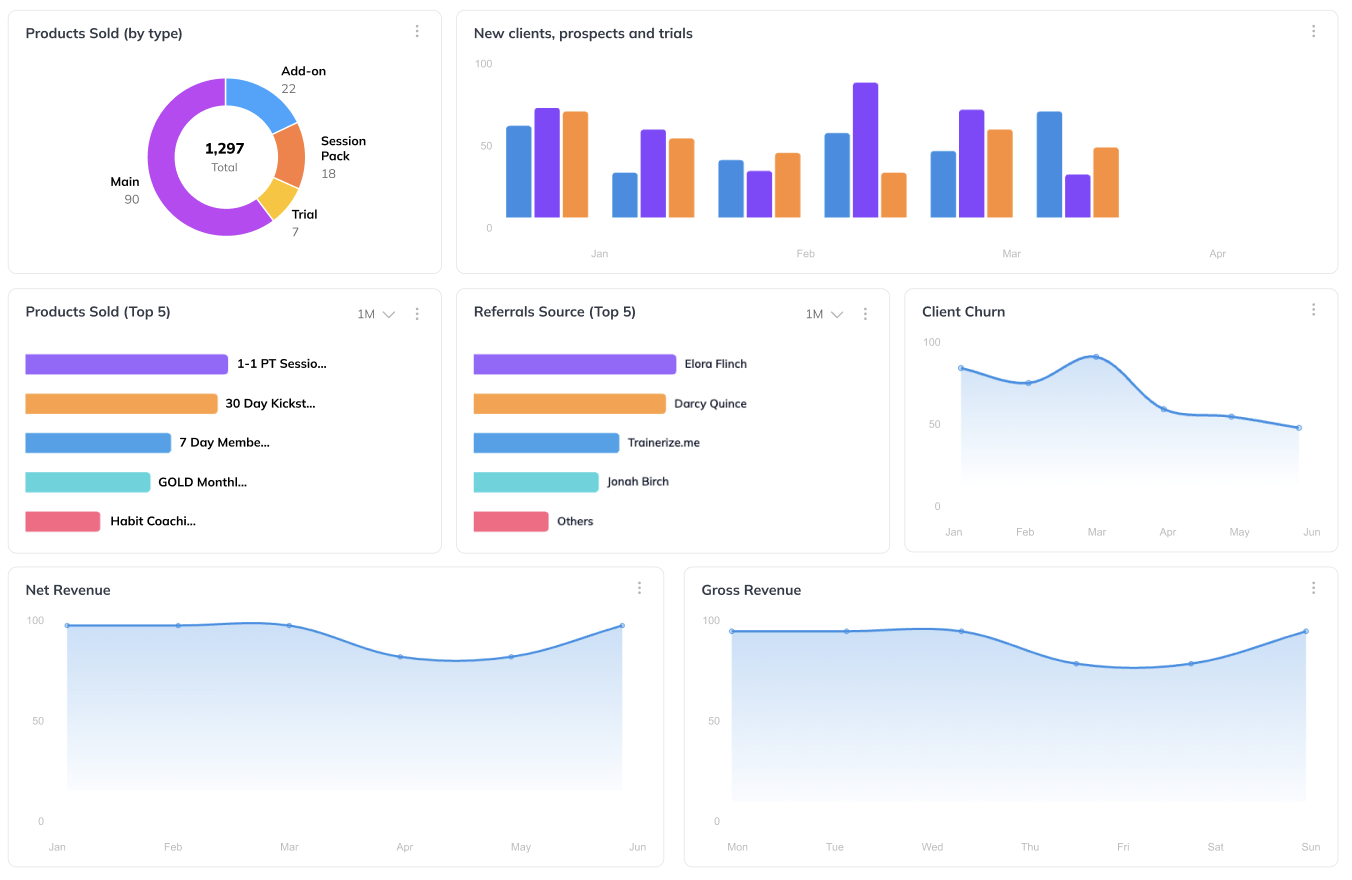
Task: Open options menu for Products Sold (by type)
Action: pyautogui.click(x=417, y=32)
